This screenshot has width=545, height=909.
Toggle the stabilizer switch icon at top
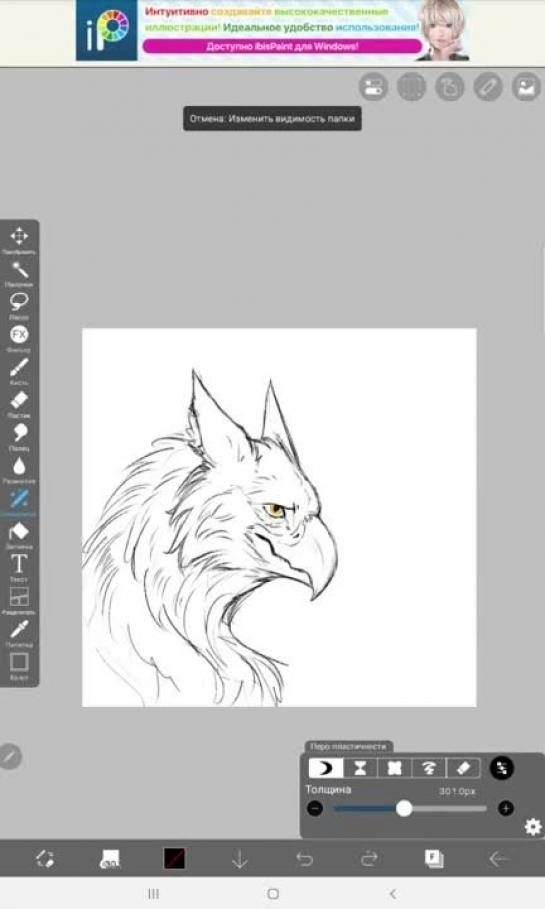(x=373, y=87)
